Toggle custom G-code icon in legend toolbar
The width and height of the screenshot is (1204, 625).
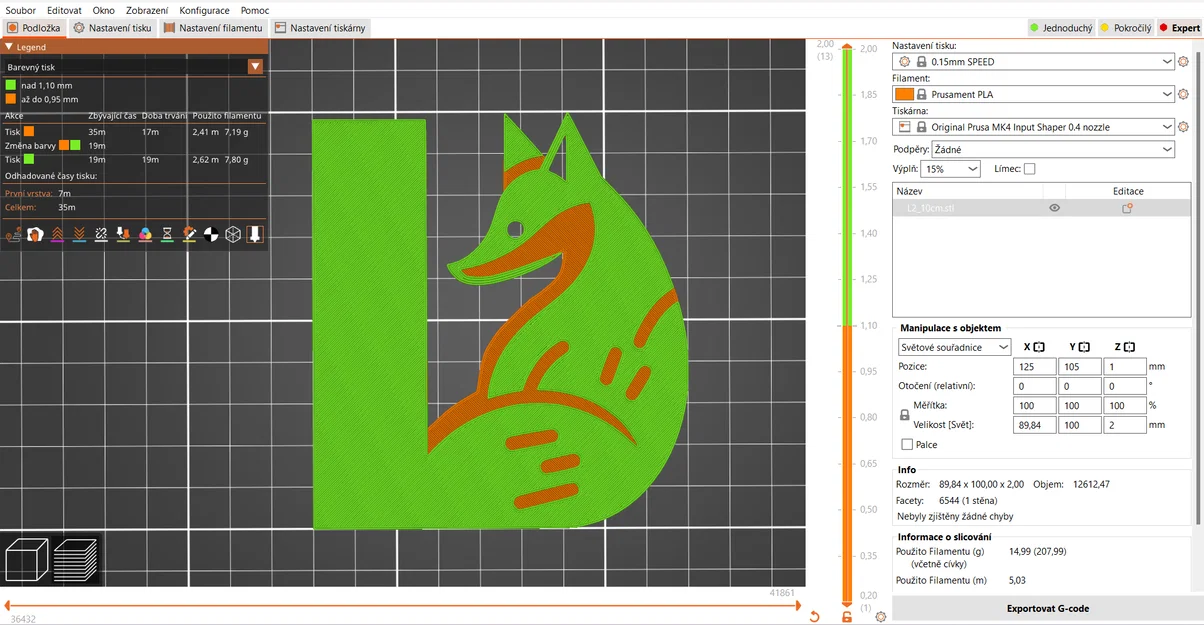[x=189, y=234]
